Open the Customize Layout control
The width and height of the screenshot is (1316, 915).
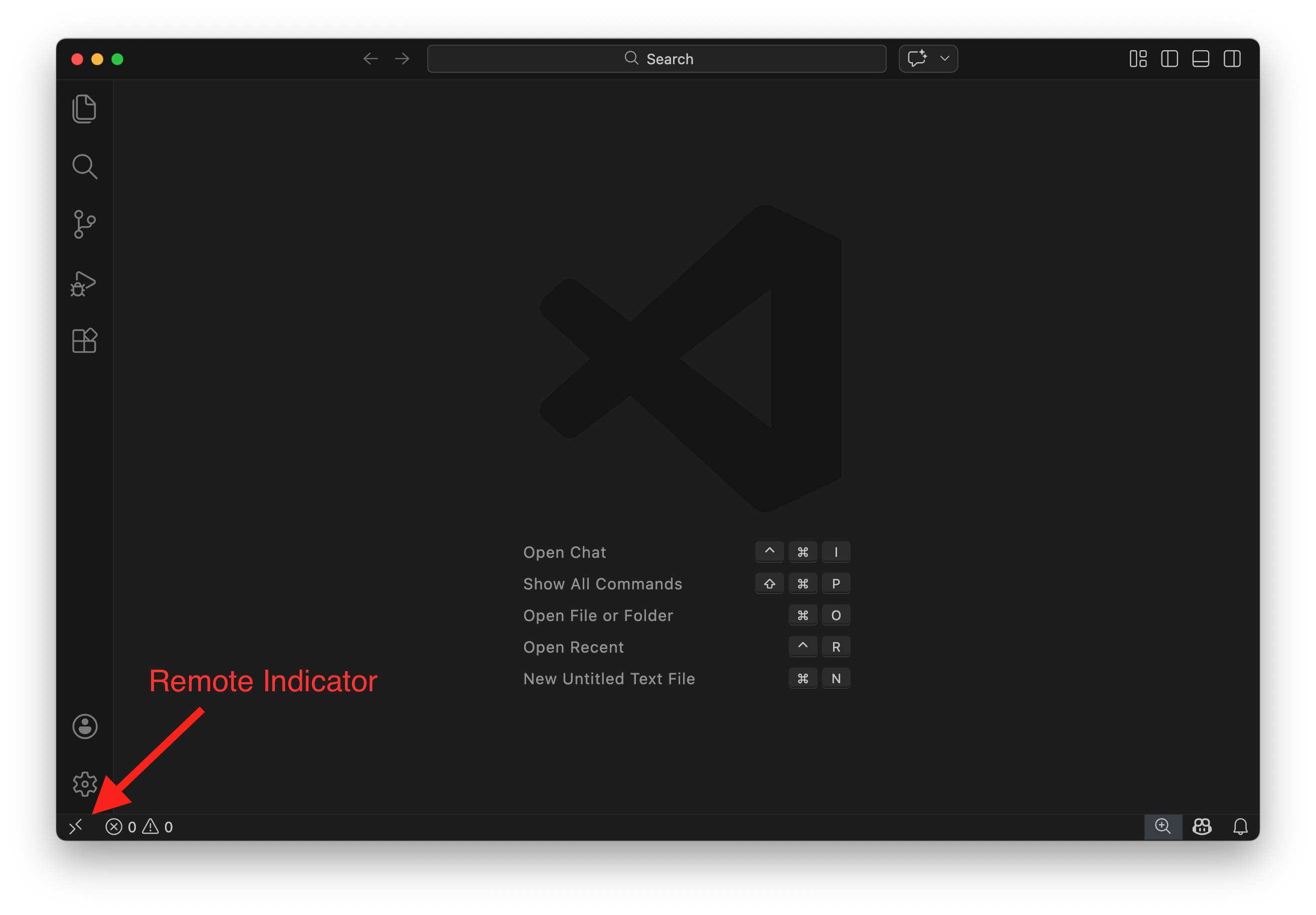(1138, 59)
